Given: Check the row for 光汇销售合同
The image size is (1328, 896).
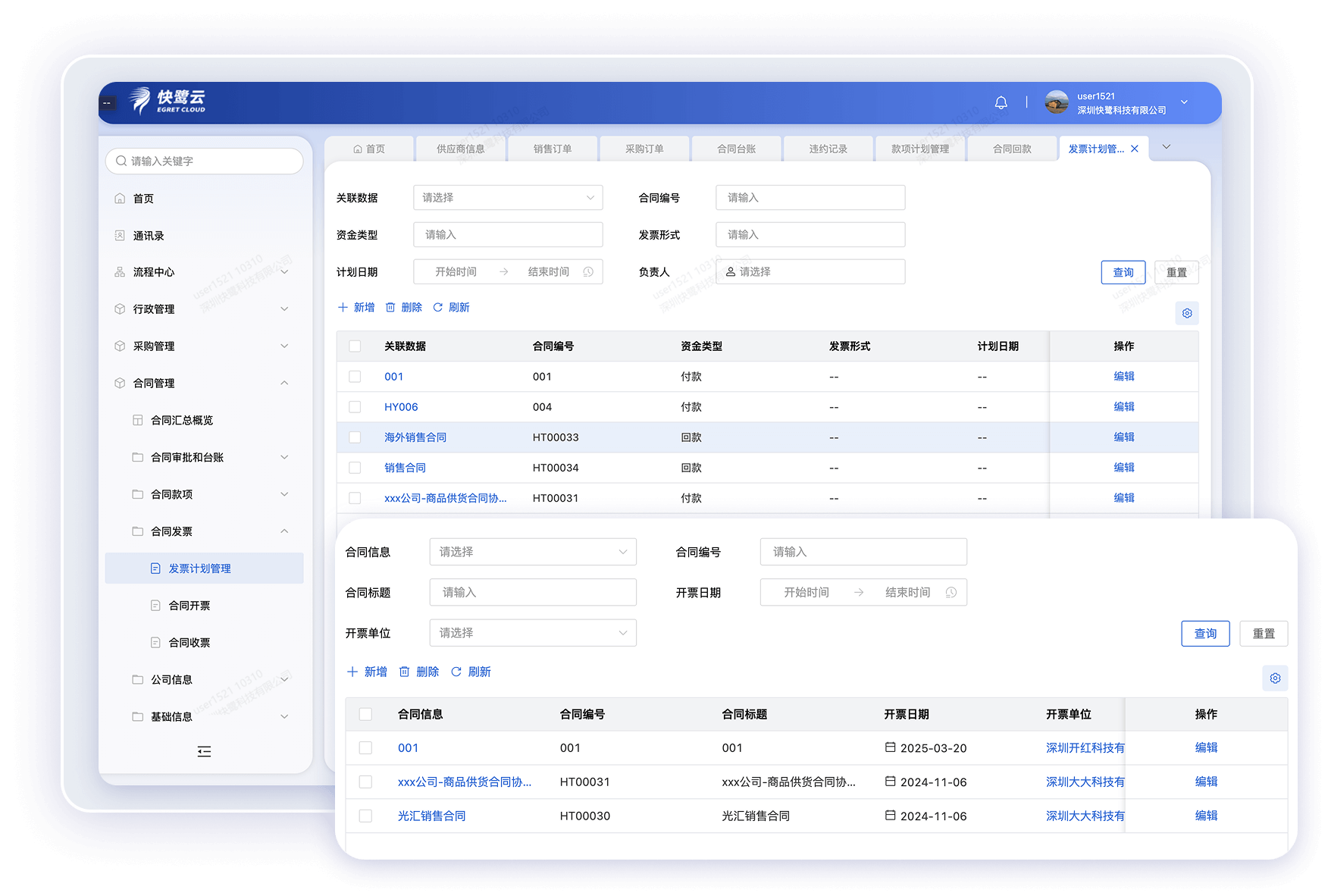Looking at the screenshot, I should coord(365,816).
